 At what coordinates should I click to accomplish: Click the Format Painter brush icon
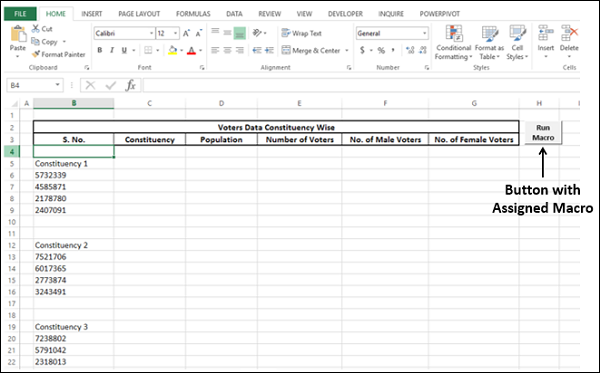(x=36, y=54)
